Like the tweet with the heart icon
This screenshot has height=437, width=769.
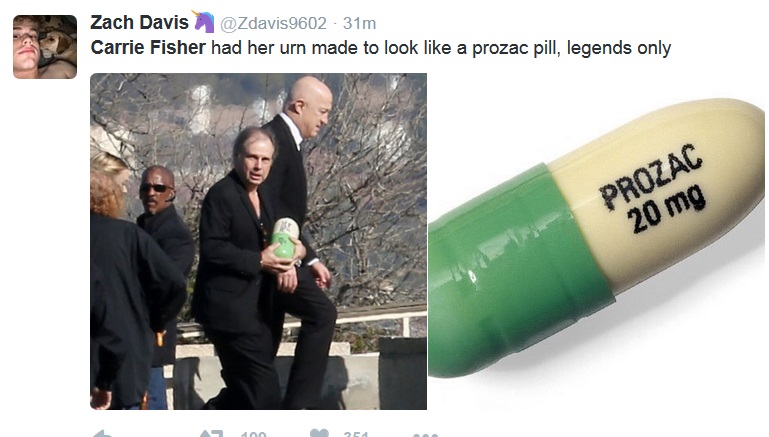(x=319, y=434)
